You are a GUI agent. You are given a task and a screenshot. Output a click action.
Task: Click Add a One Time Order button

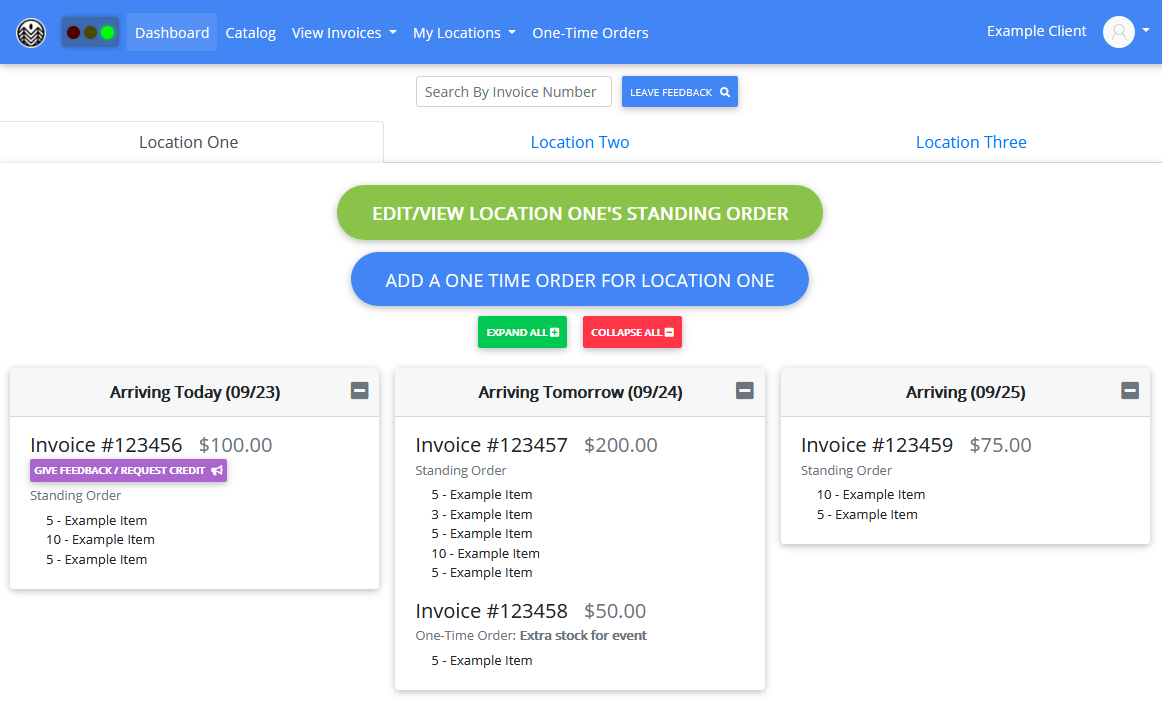click(580, 280)
